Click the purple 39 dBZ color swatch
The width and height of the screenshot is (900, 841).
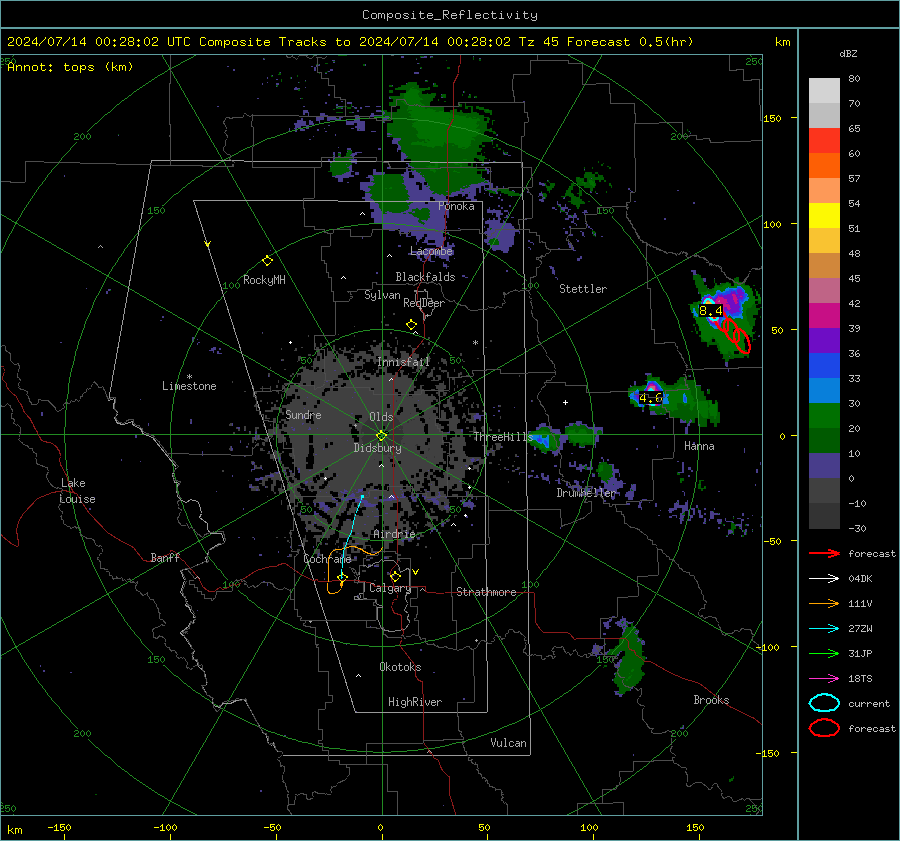tap(824, 341)
